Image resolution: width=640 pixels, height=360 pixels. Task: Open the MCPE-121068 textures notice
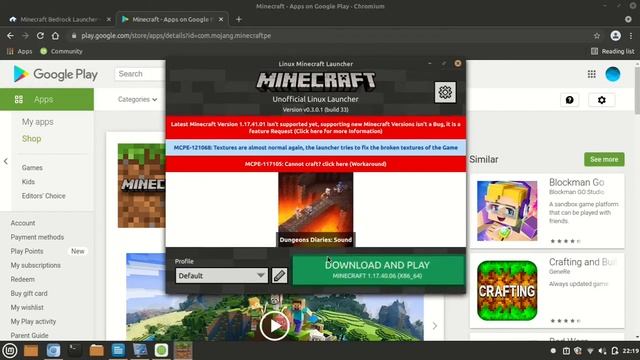316,147
